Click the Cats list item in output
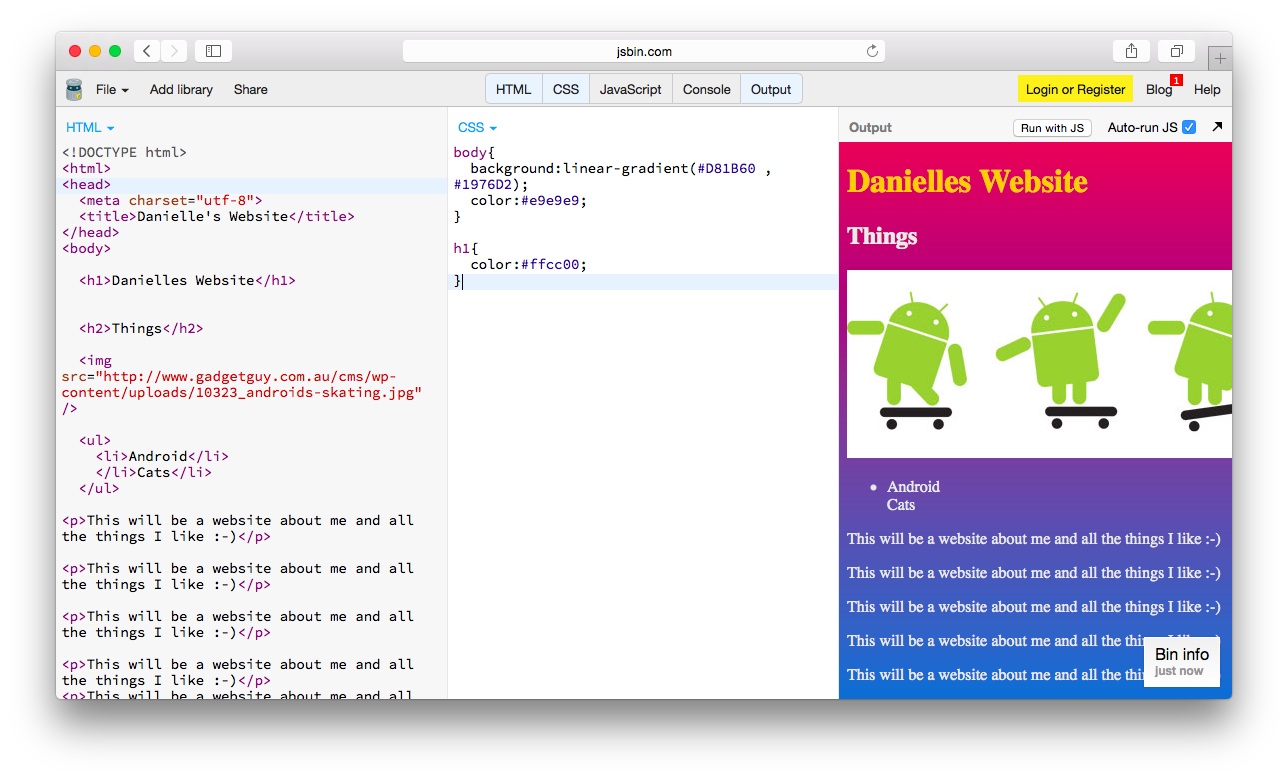The width and height of the screenshot is (1288, 779). 901,505
